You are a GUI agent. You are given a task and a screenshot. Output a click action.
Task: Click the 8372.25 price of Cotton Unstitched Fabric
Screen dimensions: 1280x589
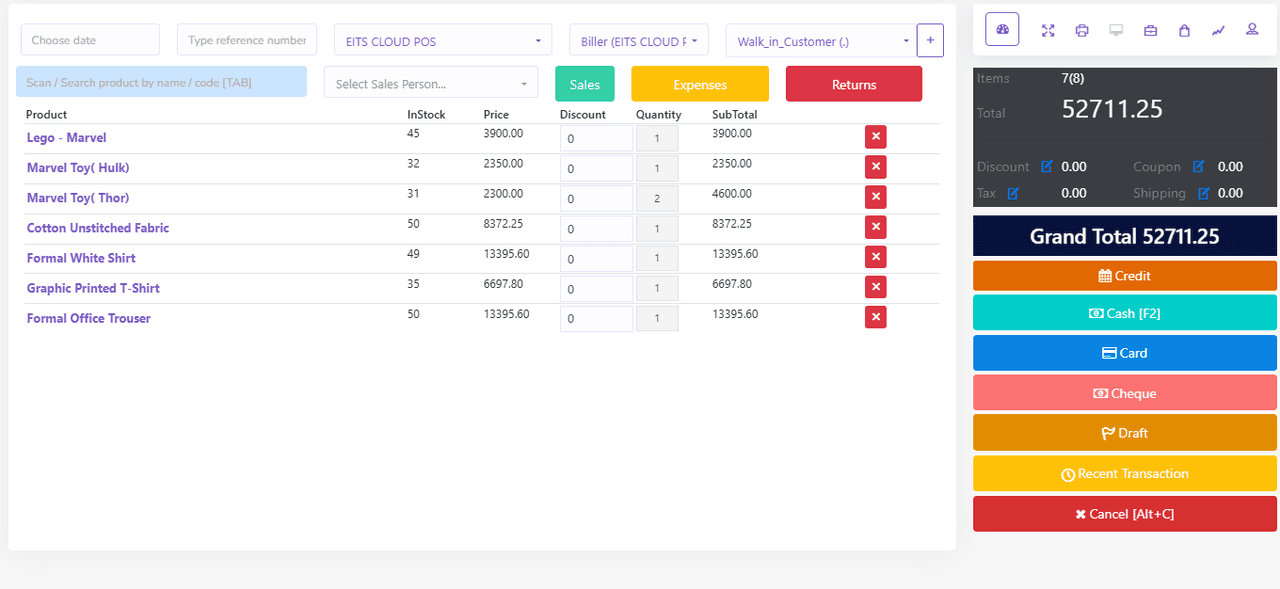[x=503, y=224]
